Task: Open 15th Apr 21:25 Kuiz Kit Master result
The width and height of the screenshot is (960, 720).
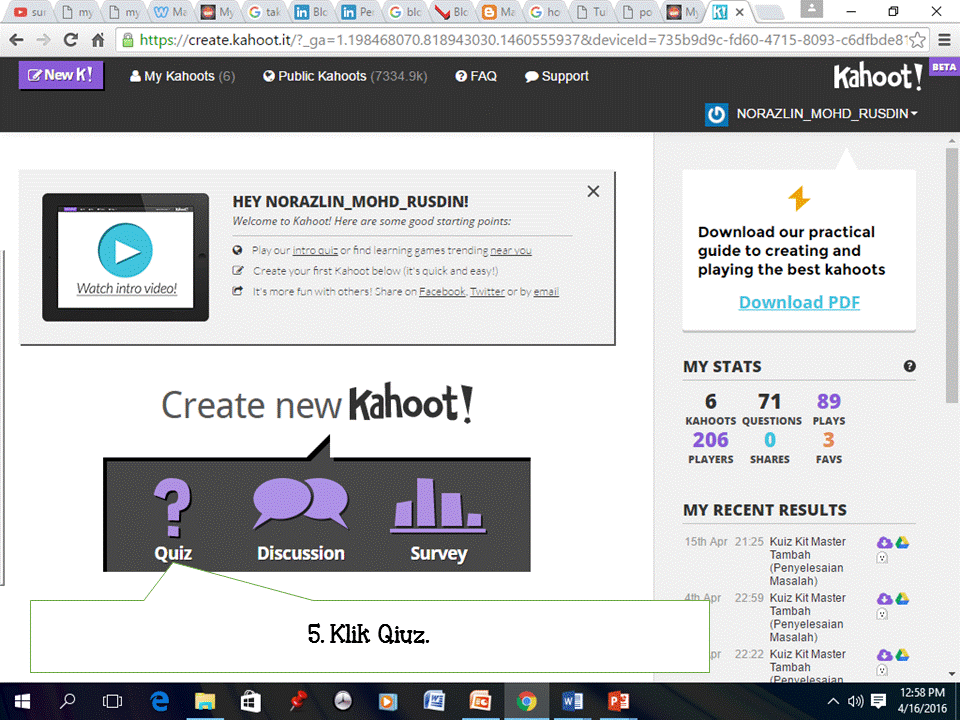Action: click(807, 561)
